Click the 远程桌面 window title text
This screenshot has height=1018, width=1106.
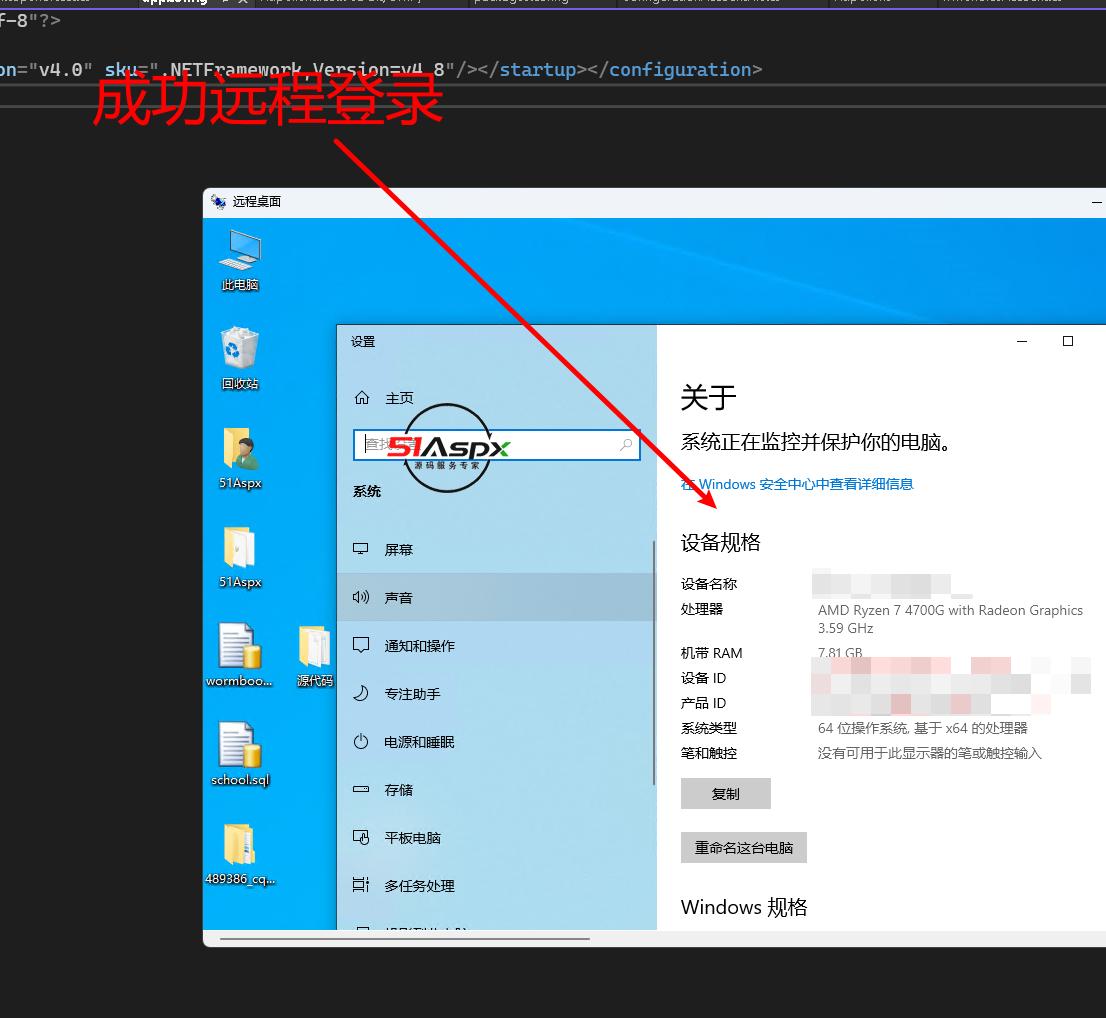(x=257, y=202)
